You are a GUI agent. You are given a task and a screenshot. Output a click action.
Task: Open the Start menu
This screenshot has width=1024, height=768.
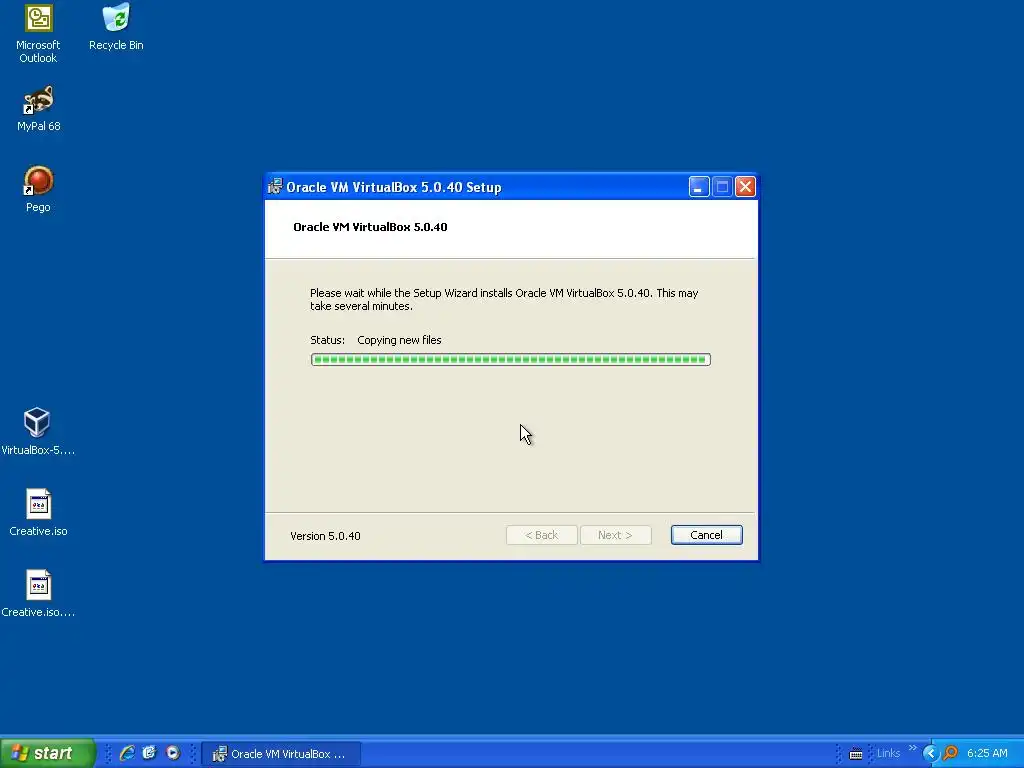click(x=47, y=753)
